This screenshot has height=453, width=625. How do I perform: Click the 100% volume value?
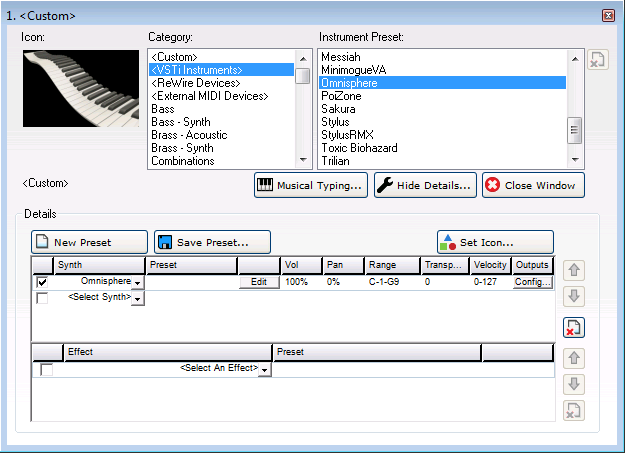click(x=296, y=282)
